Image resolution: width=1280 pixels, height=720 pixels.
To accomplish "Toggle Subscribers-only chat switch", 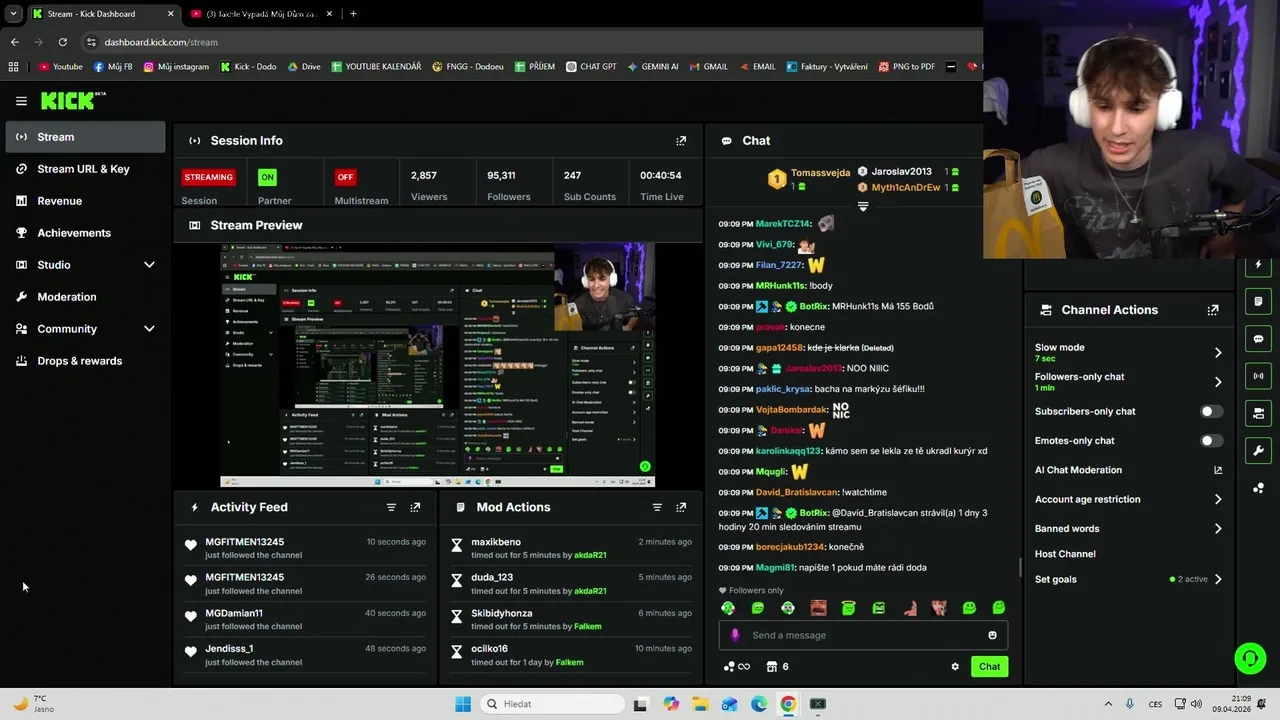I will tap(1211, 411).
